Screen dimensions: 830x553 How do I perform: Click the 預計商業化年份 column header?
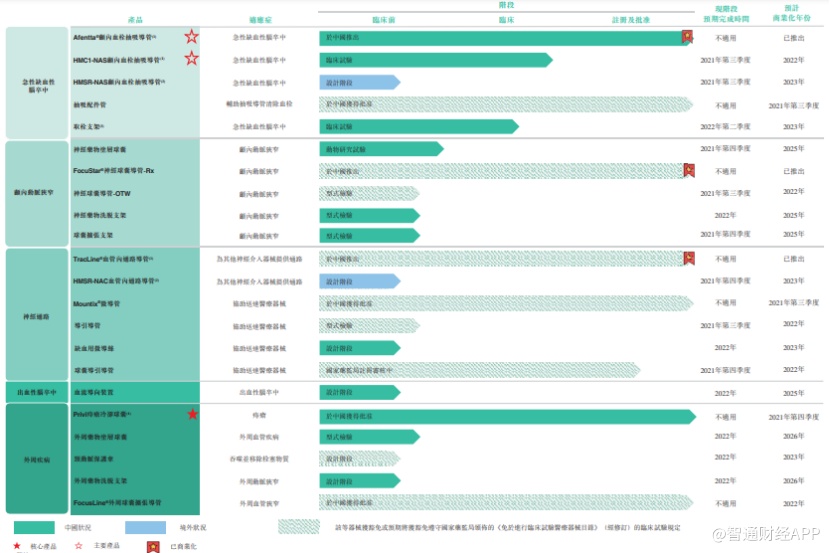point(792,13)
